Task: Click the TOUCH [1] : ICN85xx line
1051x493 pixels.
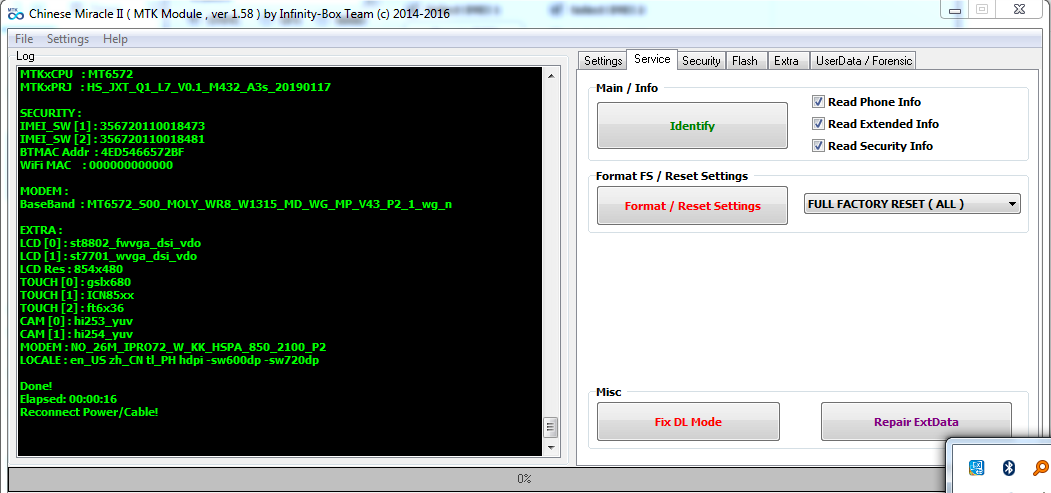Action: [x=78, y=295]
